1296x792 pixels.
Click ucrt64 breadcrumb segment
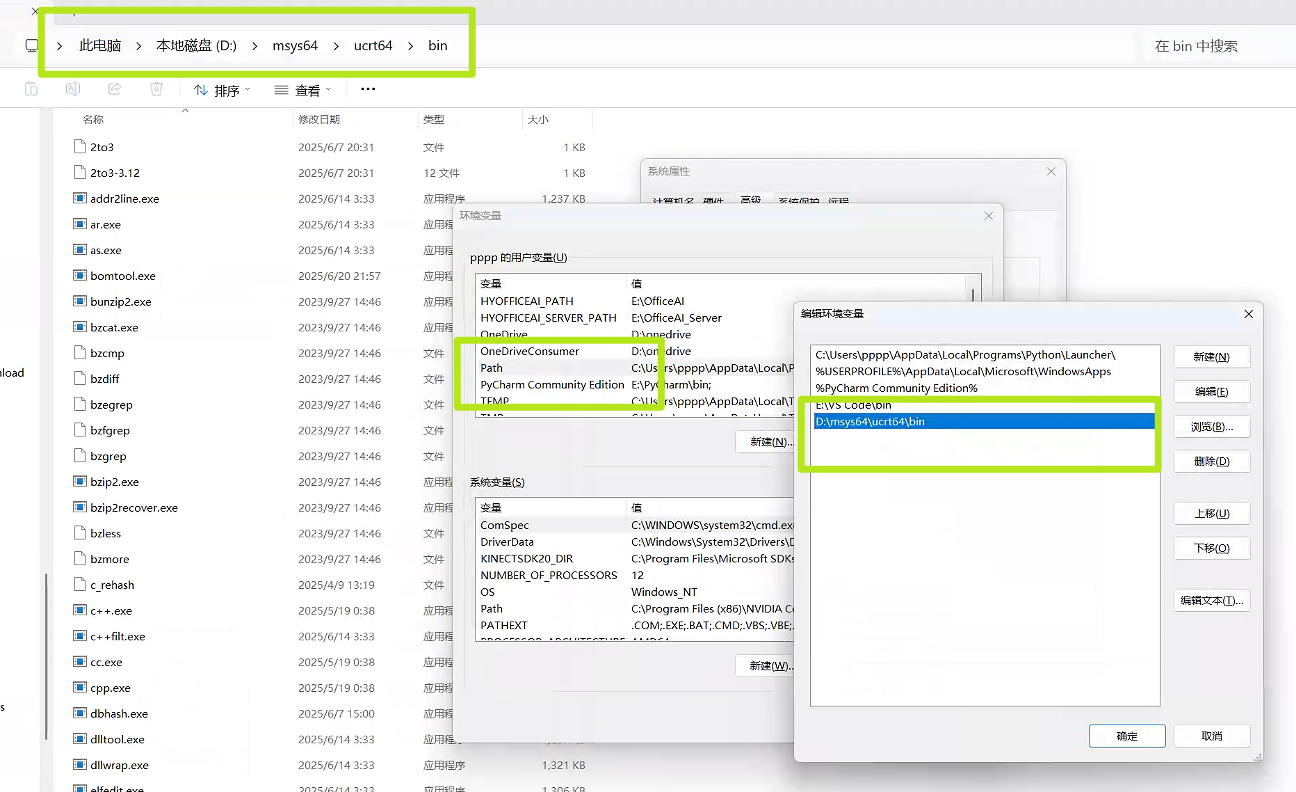point(373,46)
